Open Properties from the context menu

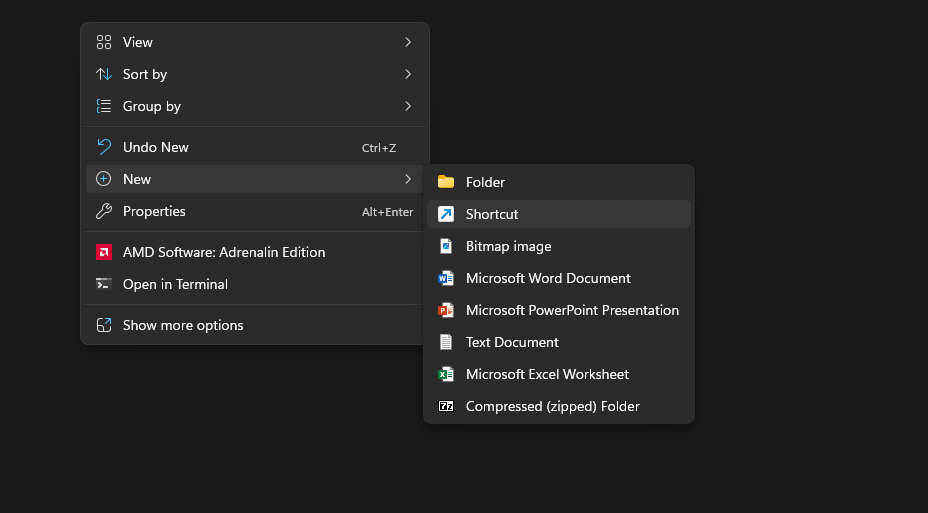tap(255, 211)
